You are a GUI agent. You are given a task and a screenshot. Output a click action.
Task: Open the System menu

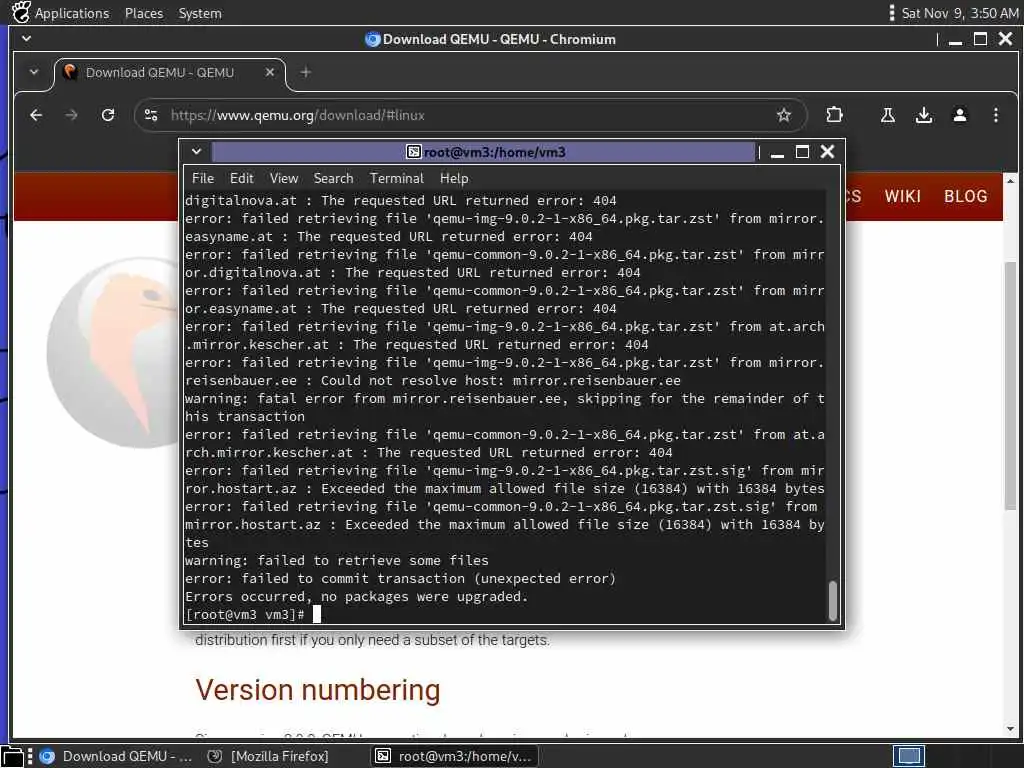coord(200,13)
